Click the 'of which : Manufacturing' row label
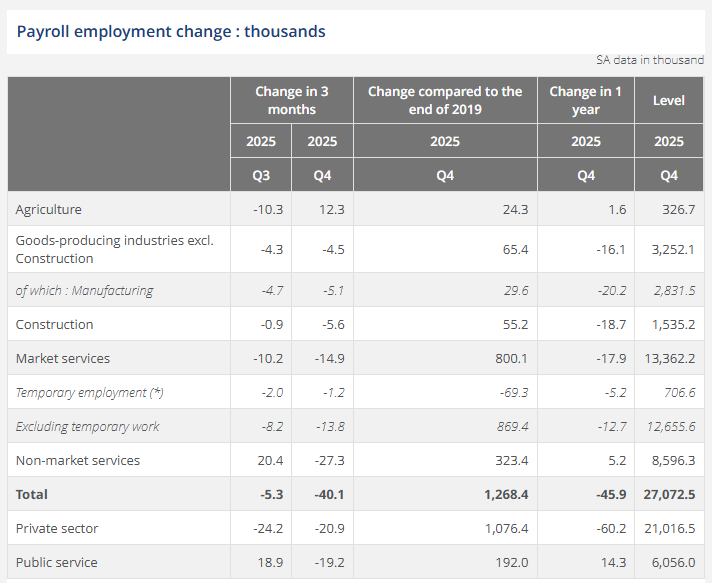The width and height of the screenshot is (712, 583). pos(85,291)
